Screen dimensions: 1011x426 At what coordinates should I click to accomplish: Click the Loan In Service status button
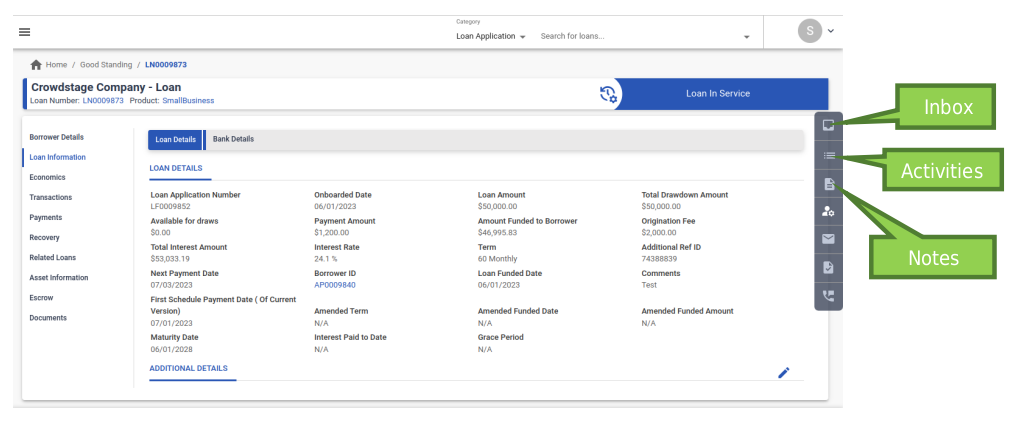718,94
